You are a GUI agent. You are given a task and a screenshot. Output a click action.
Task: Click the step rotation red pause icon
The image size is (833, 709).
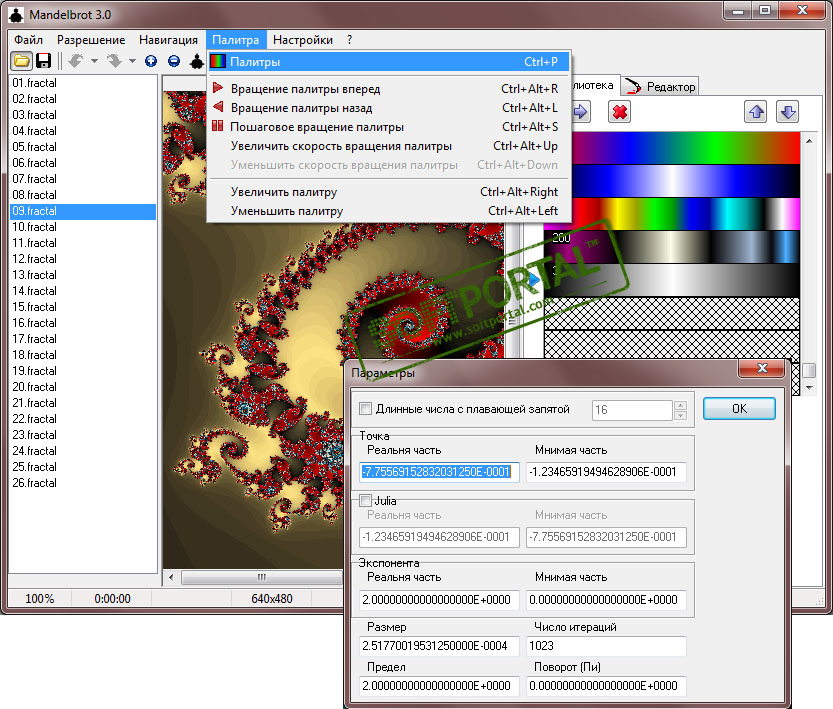218,126
